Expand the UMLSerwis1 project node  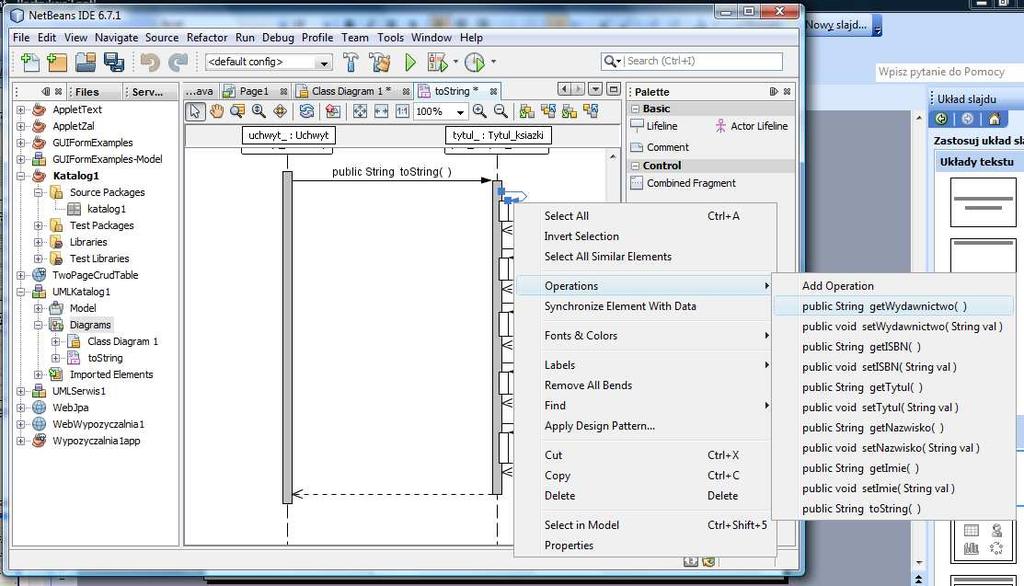(21, 391)
